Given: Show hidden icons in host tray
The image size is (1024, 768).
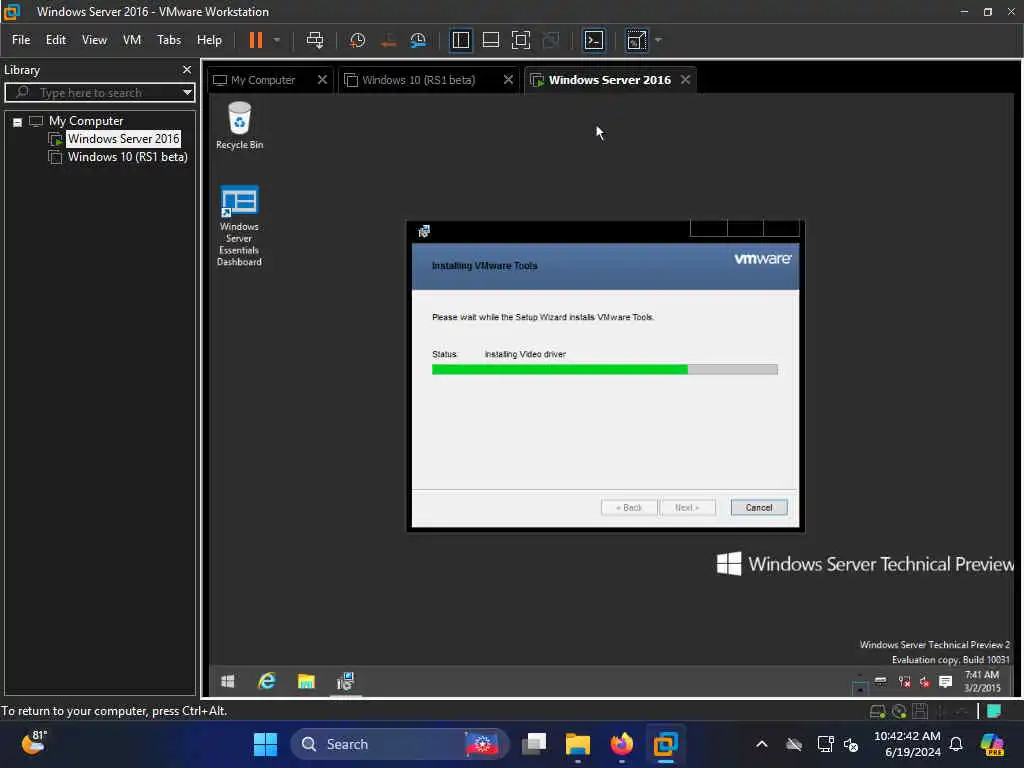Looking at the screenshot, I should click(x=761, y=744).
